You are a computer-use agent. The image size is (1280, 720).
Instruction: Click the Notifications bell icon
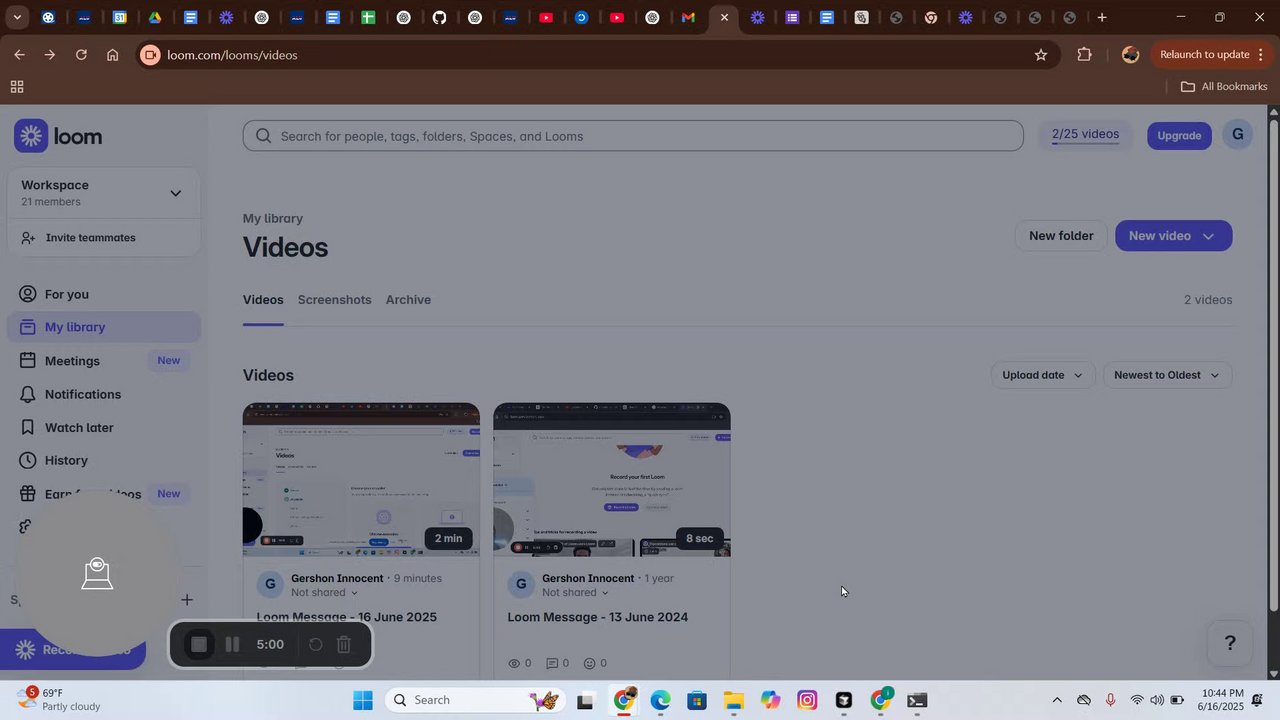28,394
